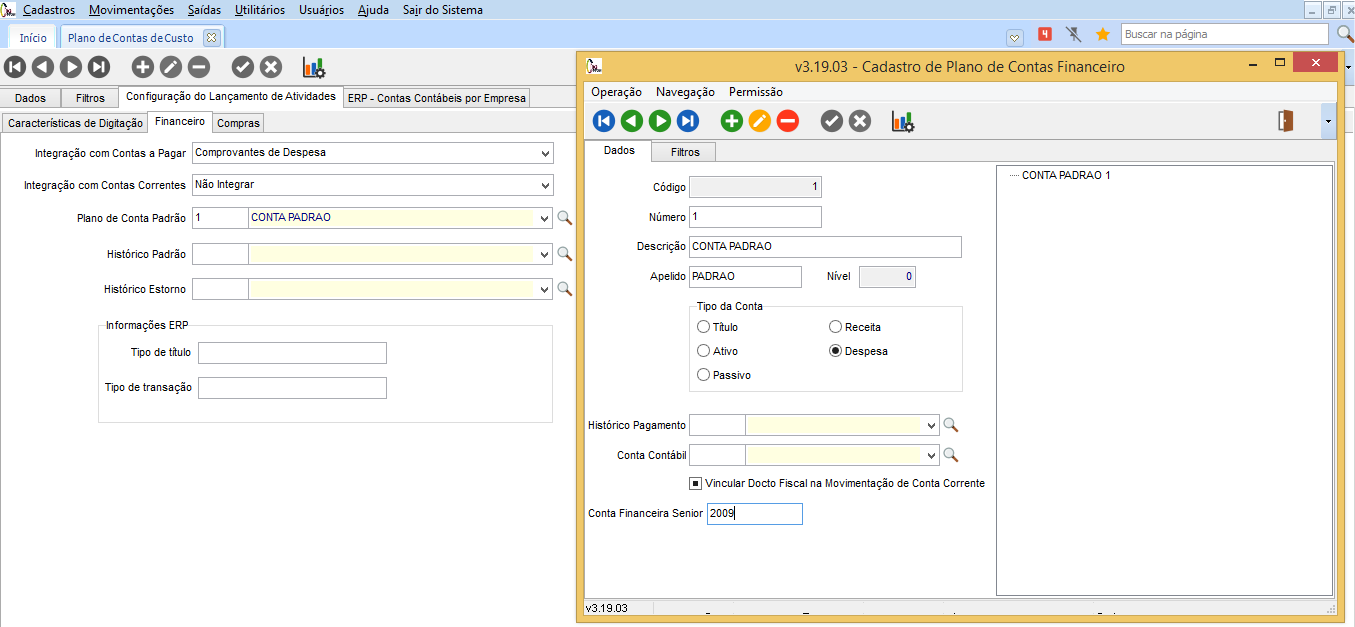Switch to the Compras tab

pyautogui.click(x=238, y=123)
